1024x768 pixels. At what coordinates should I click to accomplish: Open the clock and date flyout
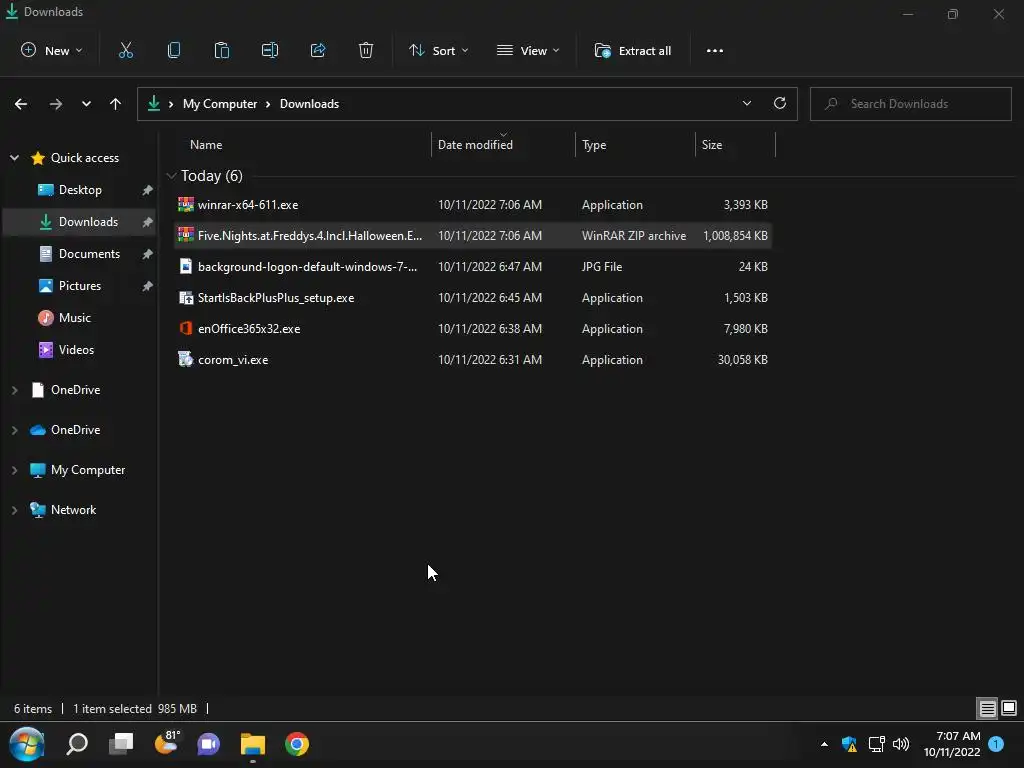click(952, 744)
